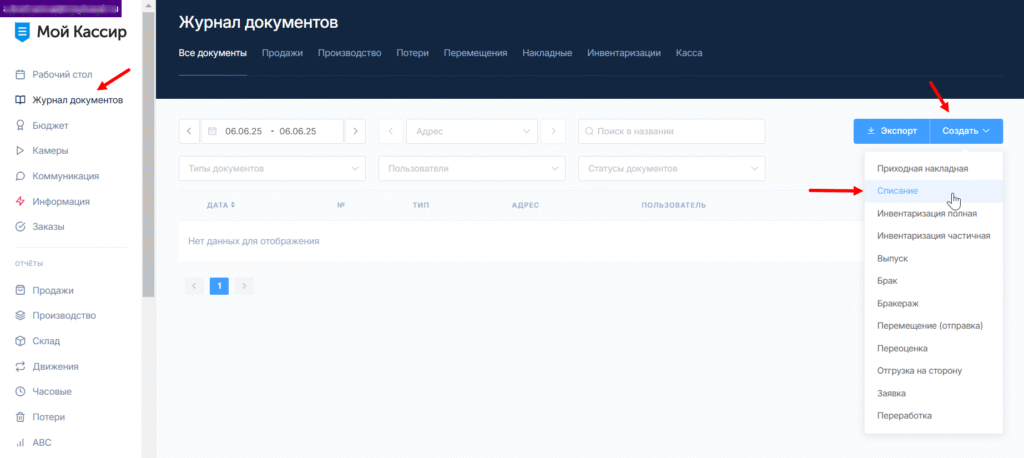Screen dimensions: 1024x458
Task: Switch to Потери tab in header
Action: point(412,53)
